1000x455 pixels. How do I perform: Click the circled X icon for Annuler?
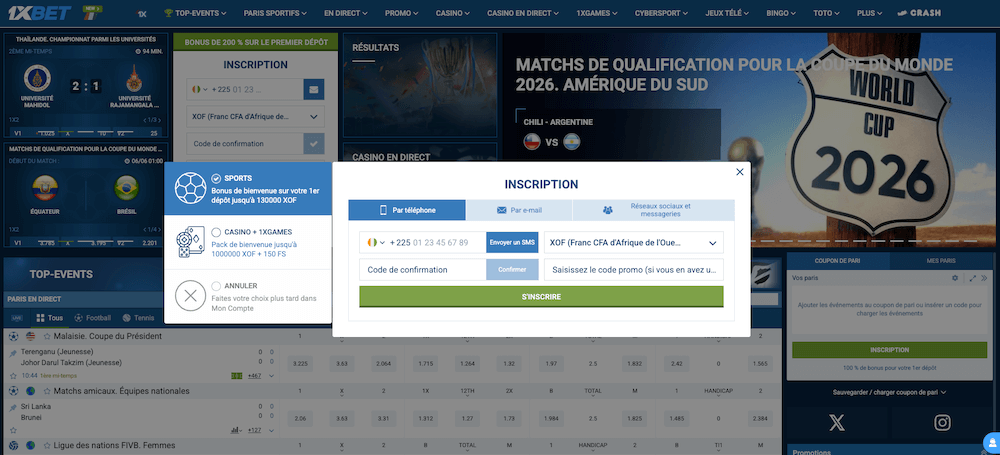190,295
